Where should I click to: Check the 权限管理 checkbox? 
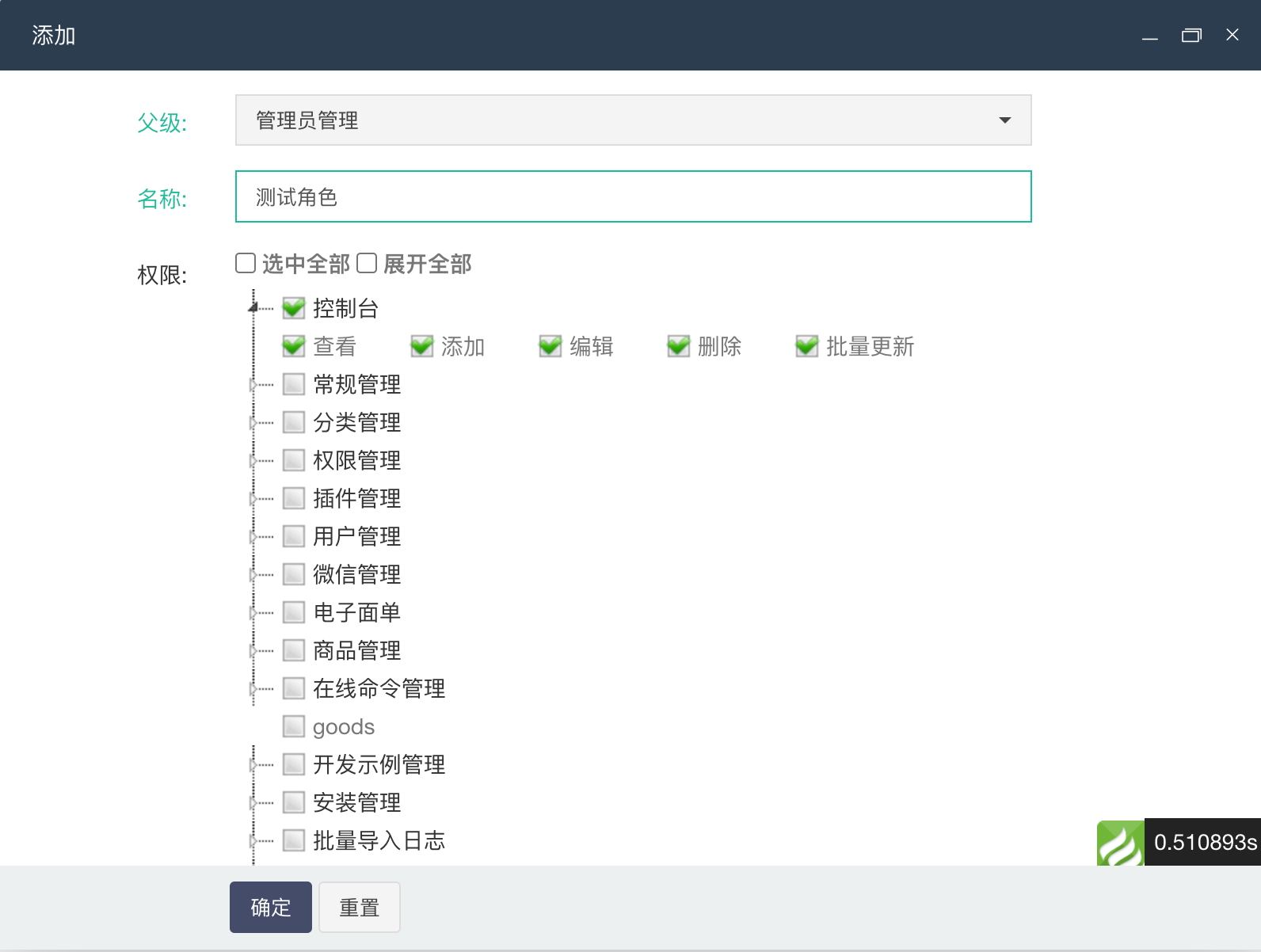(294, 460)
